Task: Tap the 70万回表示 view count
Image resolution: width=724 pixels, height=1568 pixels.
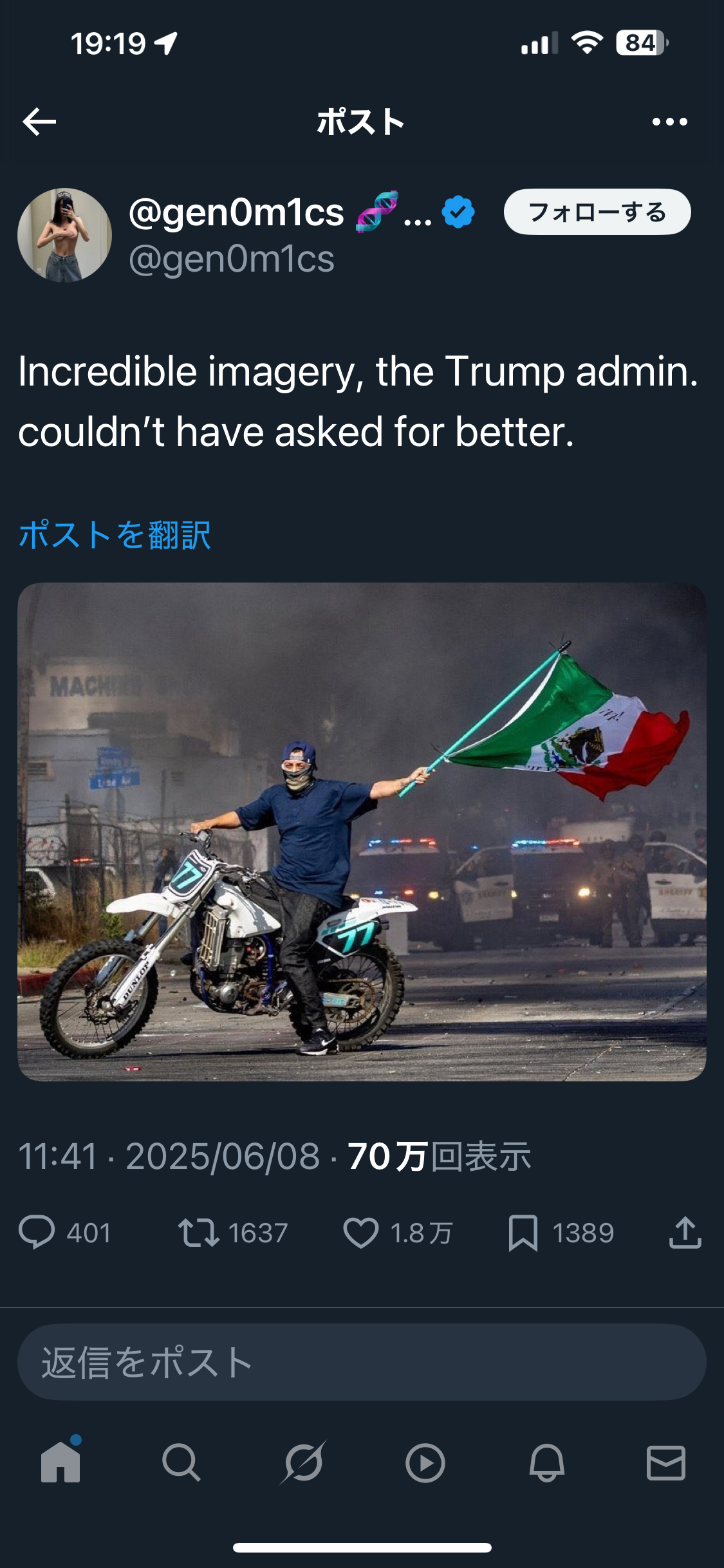Action: point(440,1156)
